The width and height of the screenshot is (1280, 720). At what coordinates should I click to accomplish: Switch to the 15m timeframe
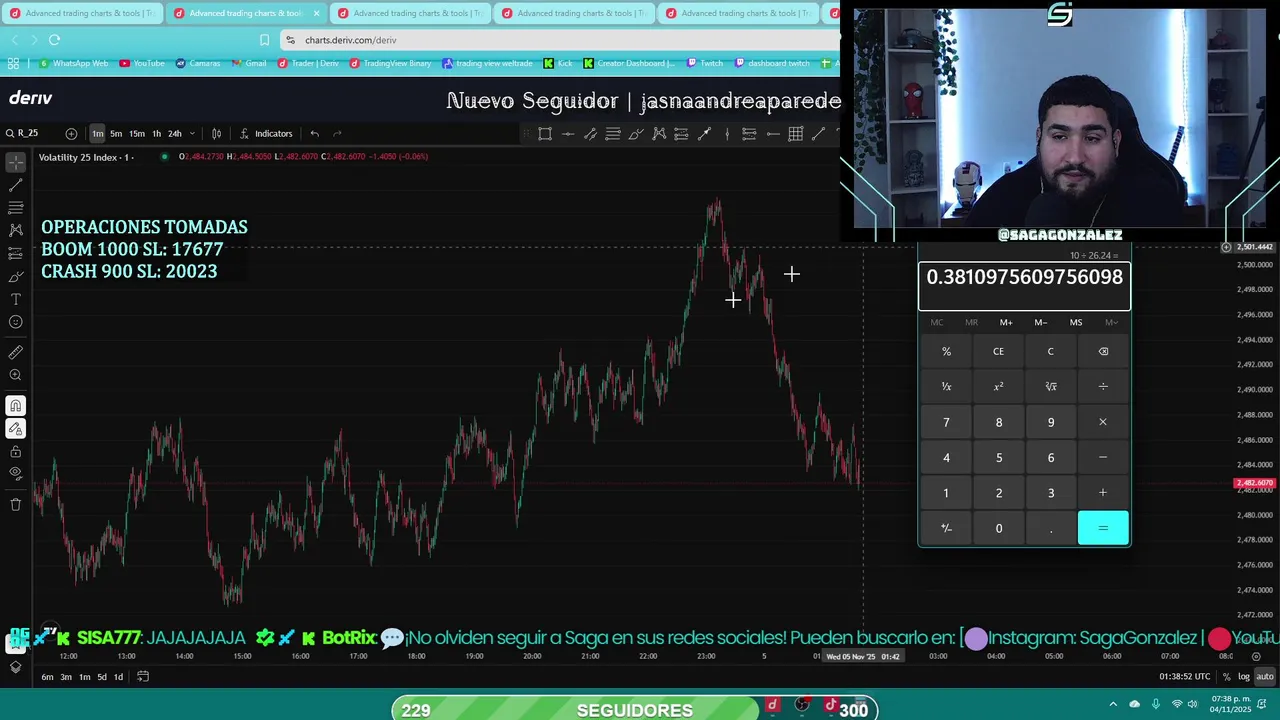[x=136, y=133]
